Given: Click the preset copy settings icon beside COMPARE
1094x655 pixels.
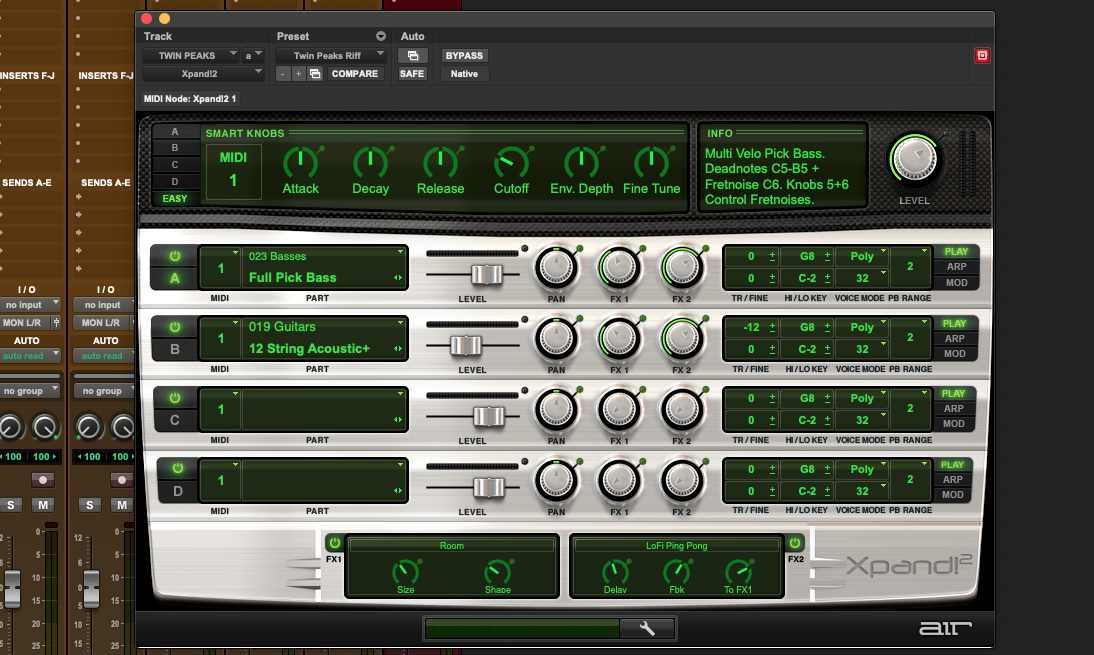Looking at the screenshot, I should coord(315,73).
